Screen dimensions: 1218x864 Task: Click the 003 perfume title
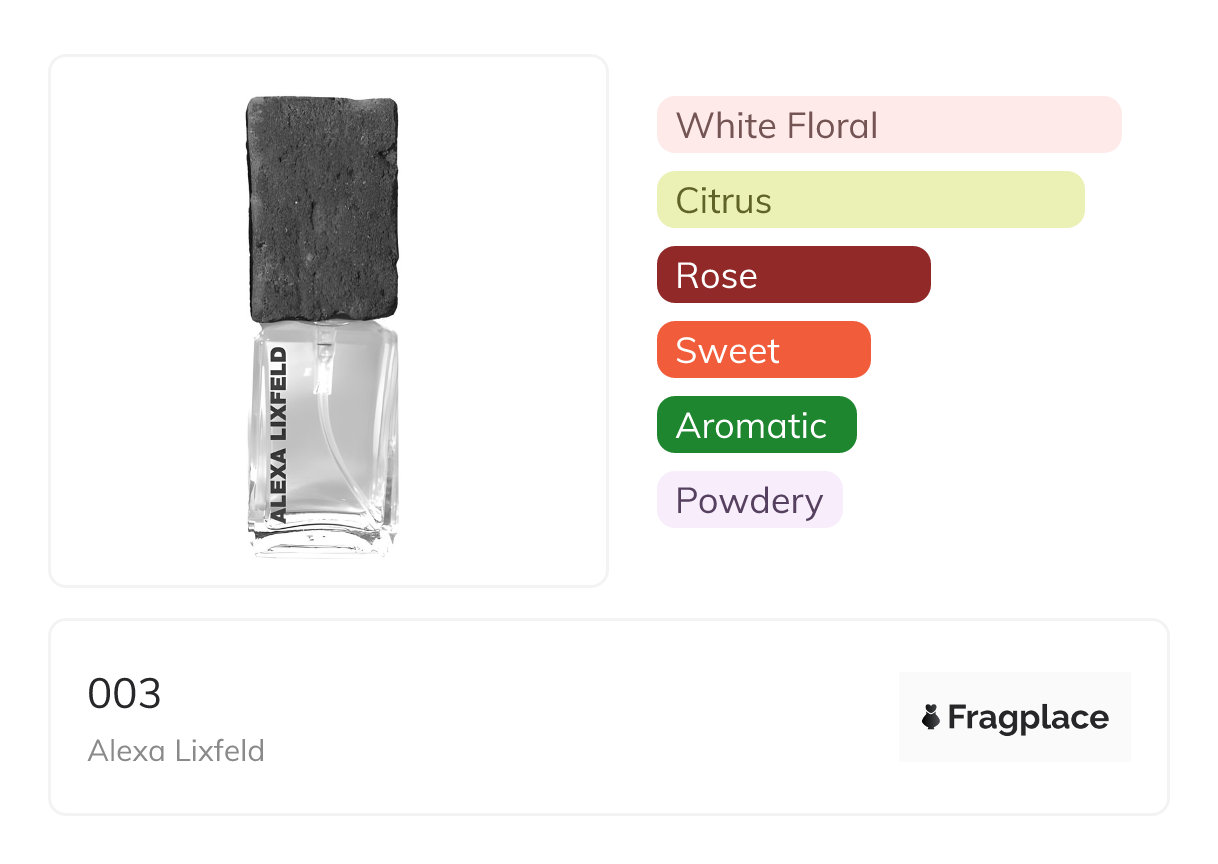(124, 694)
